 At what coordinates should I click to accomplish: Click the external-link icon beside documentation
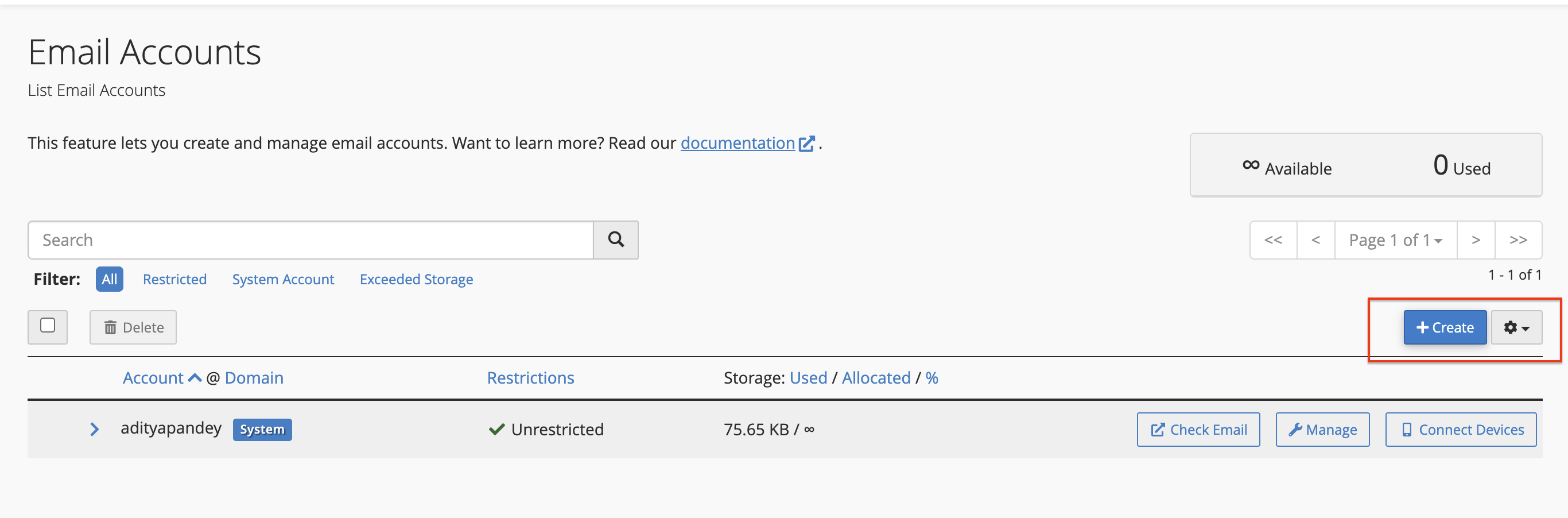[807, 142]
